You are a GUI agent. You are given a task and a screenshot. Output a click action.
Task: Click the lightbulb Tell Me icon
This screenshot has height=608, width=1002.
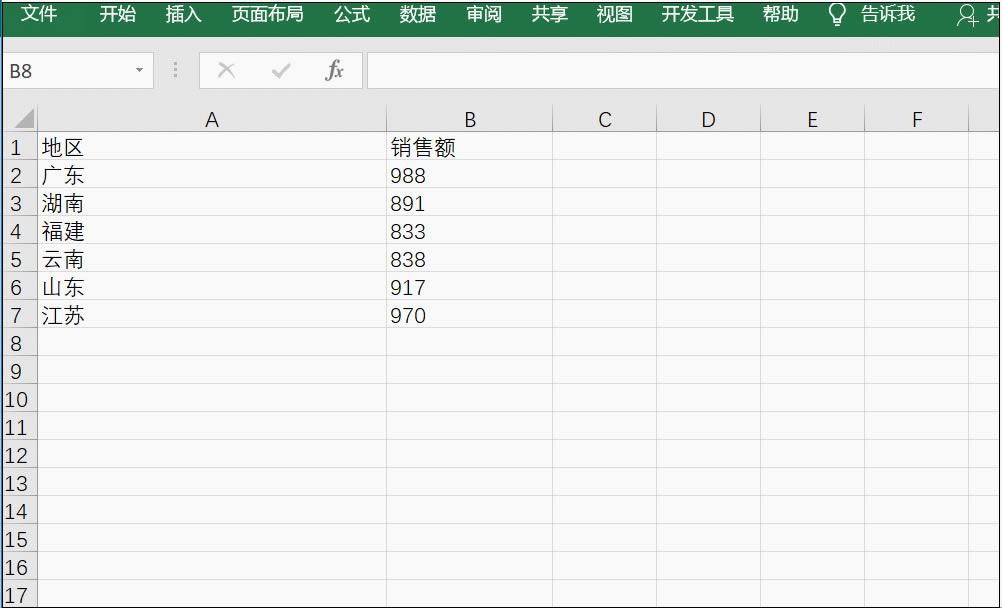836,15
